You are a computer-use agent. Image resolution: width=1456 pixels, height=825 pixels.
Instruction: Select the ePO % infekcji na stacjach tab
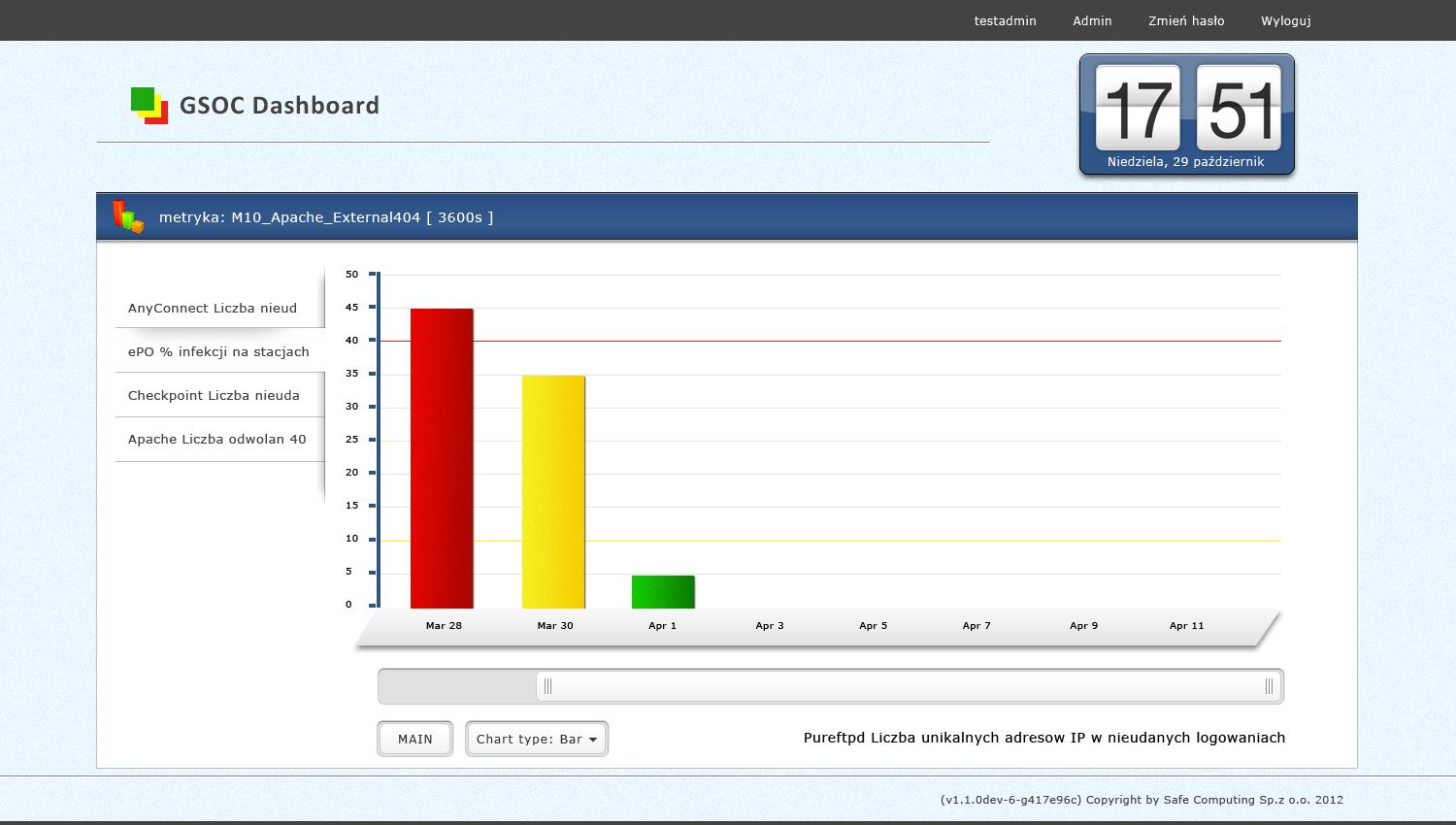219,351
